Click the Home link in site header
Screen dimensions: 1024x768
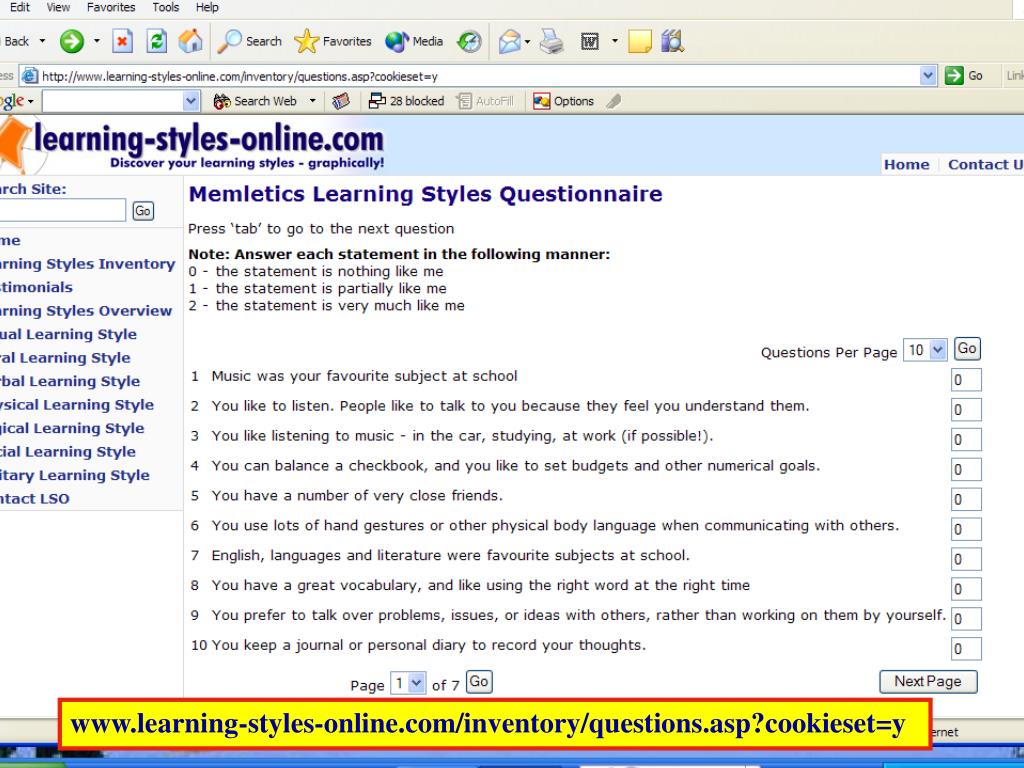coord(906,165)
